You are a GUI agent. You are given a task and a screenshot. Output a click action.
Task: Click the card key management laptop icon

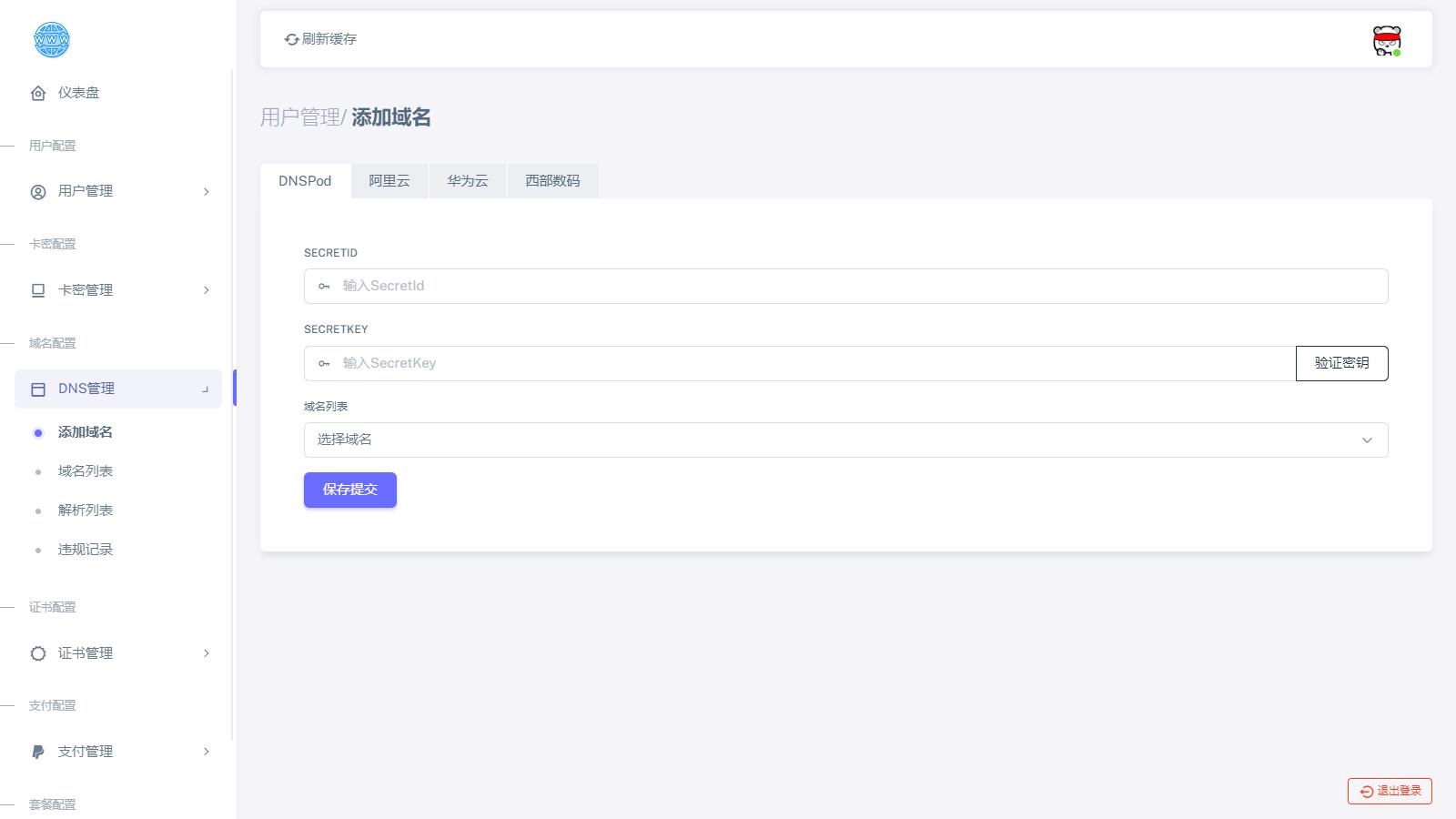(38, 290)
